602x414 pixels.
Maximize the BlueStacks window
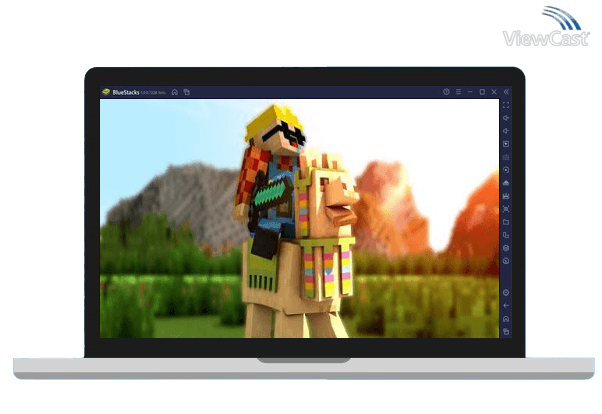482,92
